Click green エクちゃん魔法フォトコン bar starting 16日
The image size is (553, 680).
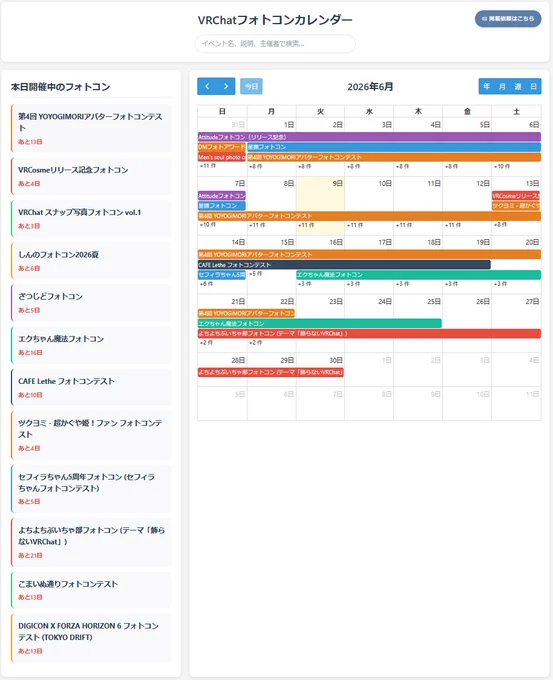(418, 275)
